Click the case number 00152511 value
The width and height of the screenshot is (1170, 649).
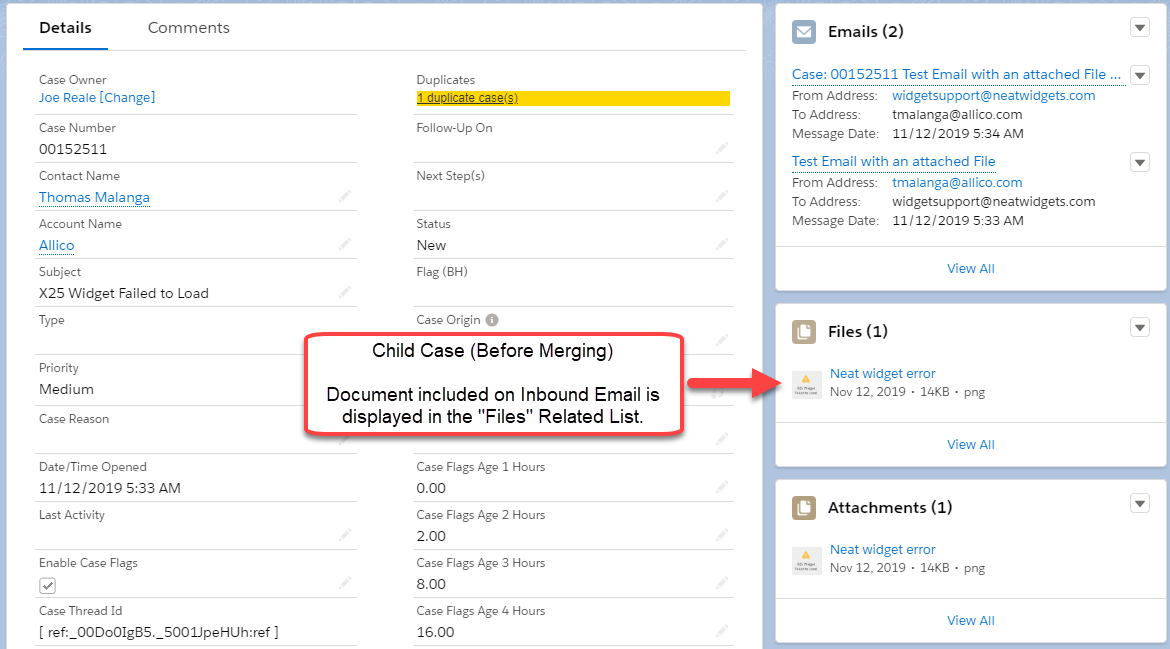point(73,149)
